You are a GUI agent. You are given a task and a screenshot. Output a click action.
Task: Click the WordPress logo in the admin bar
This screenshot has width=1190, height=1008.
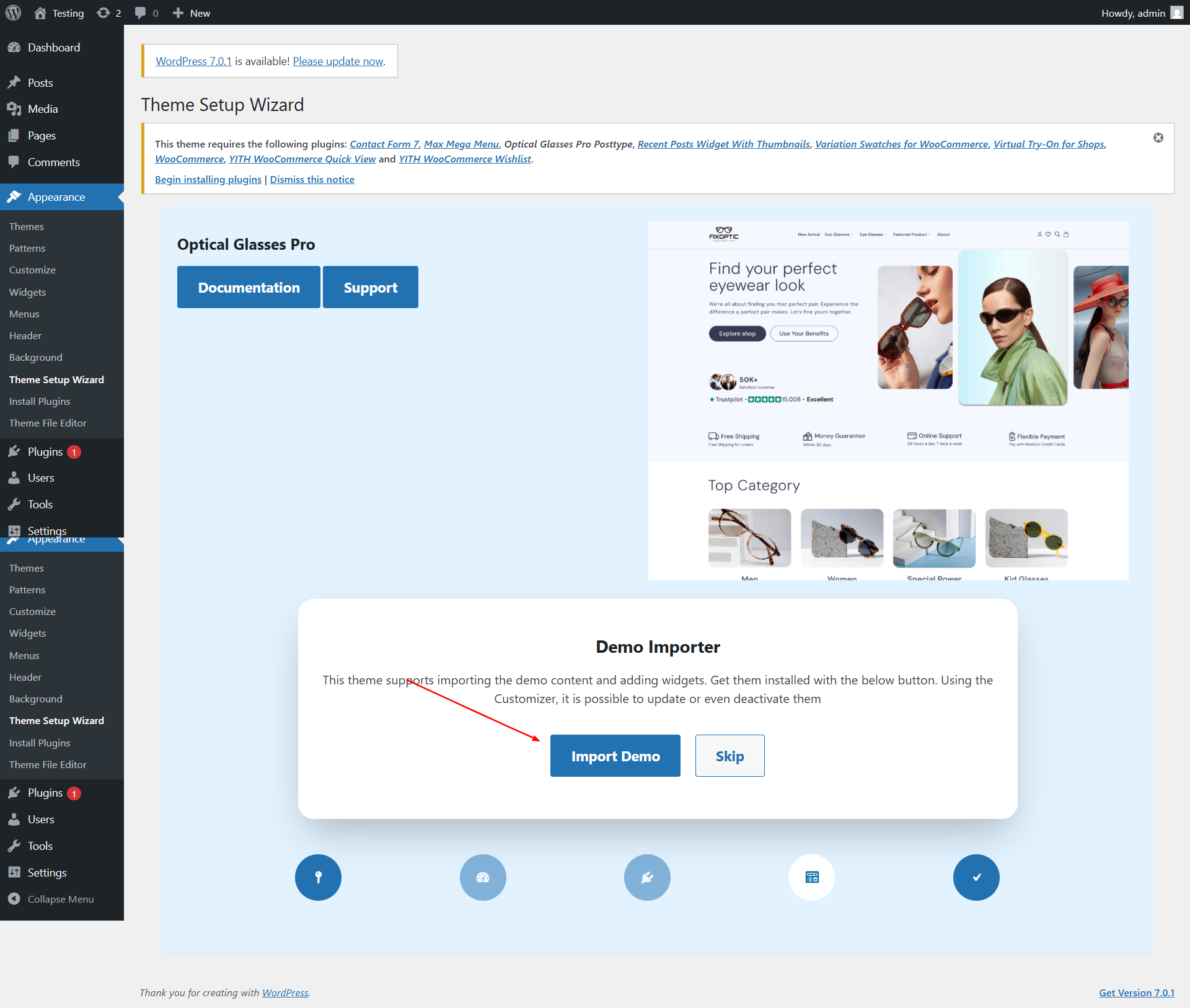point(13,12)
